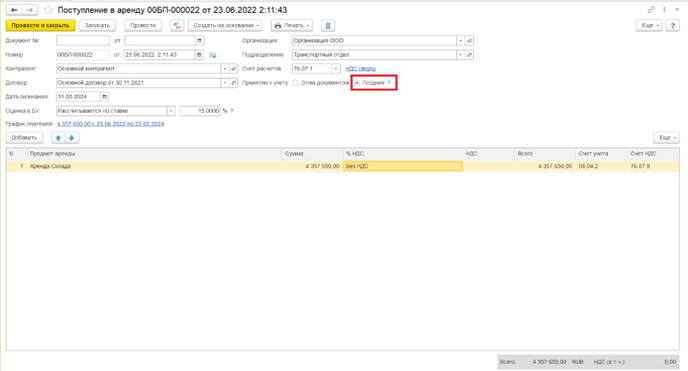Expand Контрагент dropdown list
Screen dimensions: 688x371
pos(225,69)
